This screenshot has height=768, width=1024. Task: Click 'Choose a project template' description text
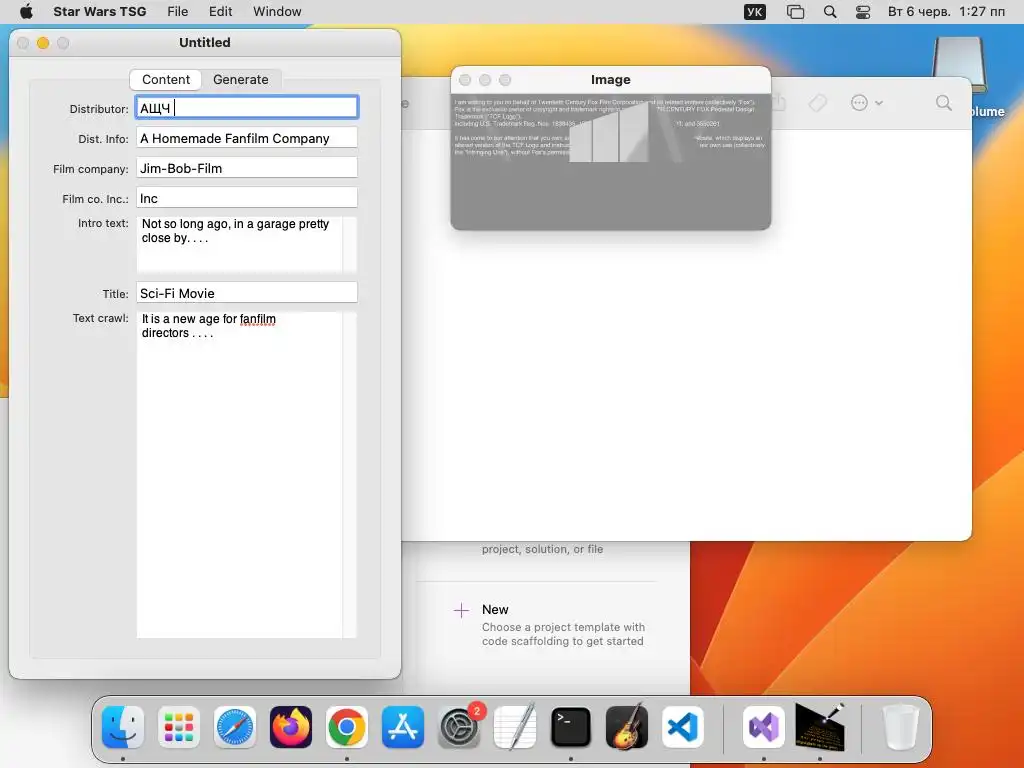[563, 634]
